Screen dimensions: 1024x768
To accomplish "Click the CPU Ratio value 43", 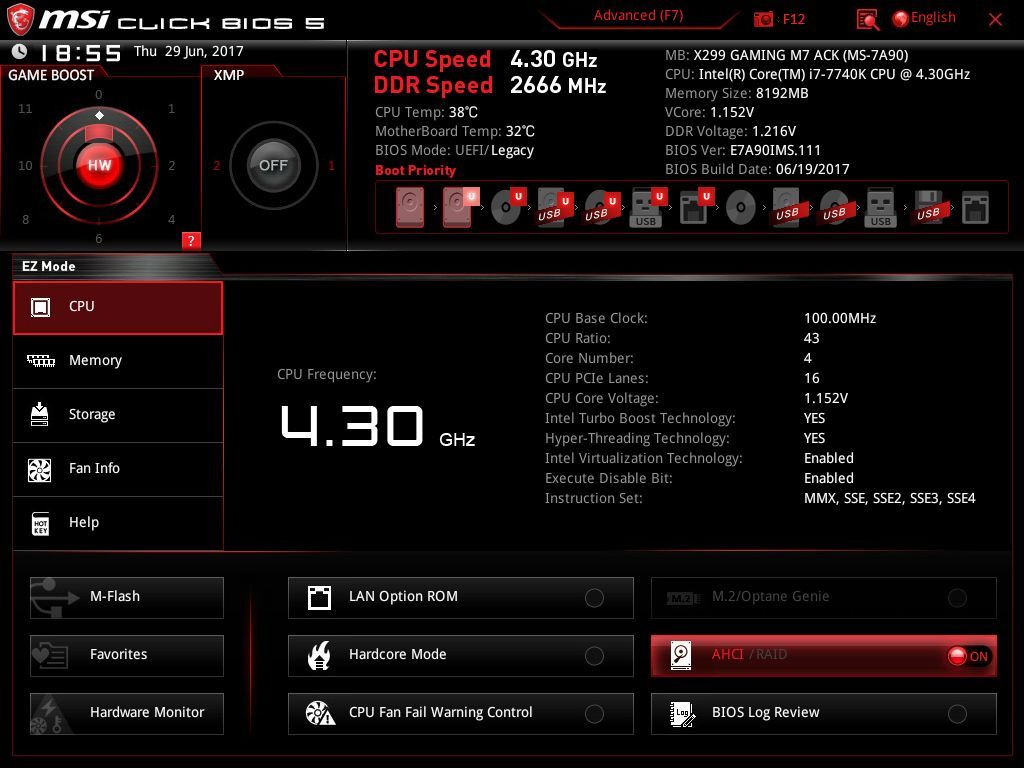I will pos(811,338).
